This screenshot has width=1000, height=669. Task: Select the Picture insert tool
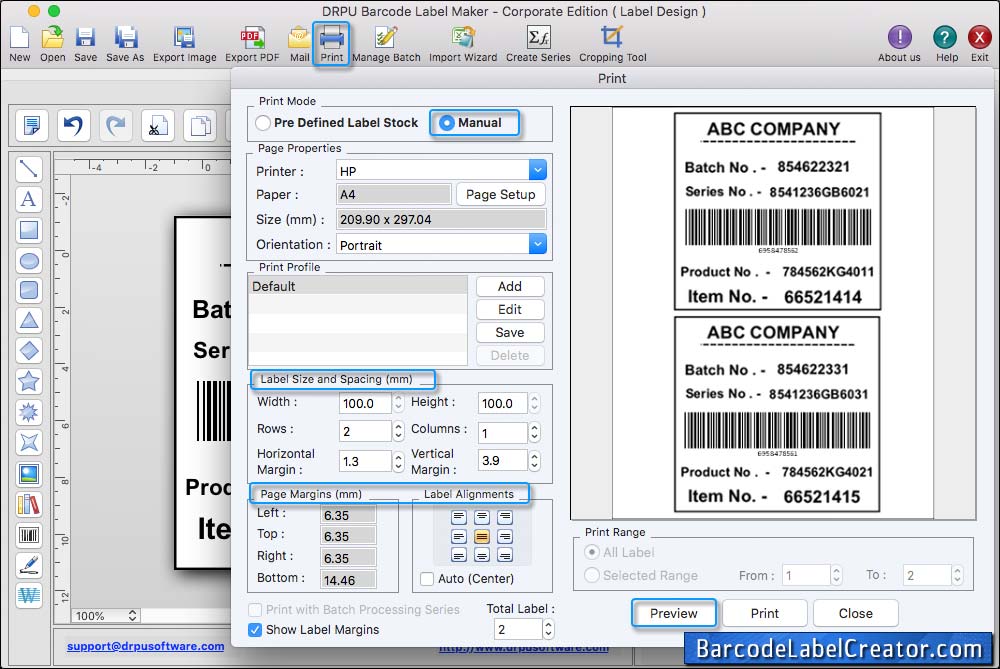[x=29, y=473]
